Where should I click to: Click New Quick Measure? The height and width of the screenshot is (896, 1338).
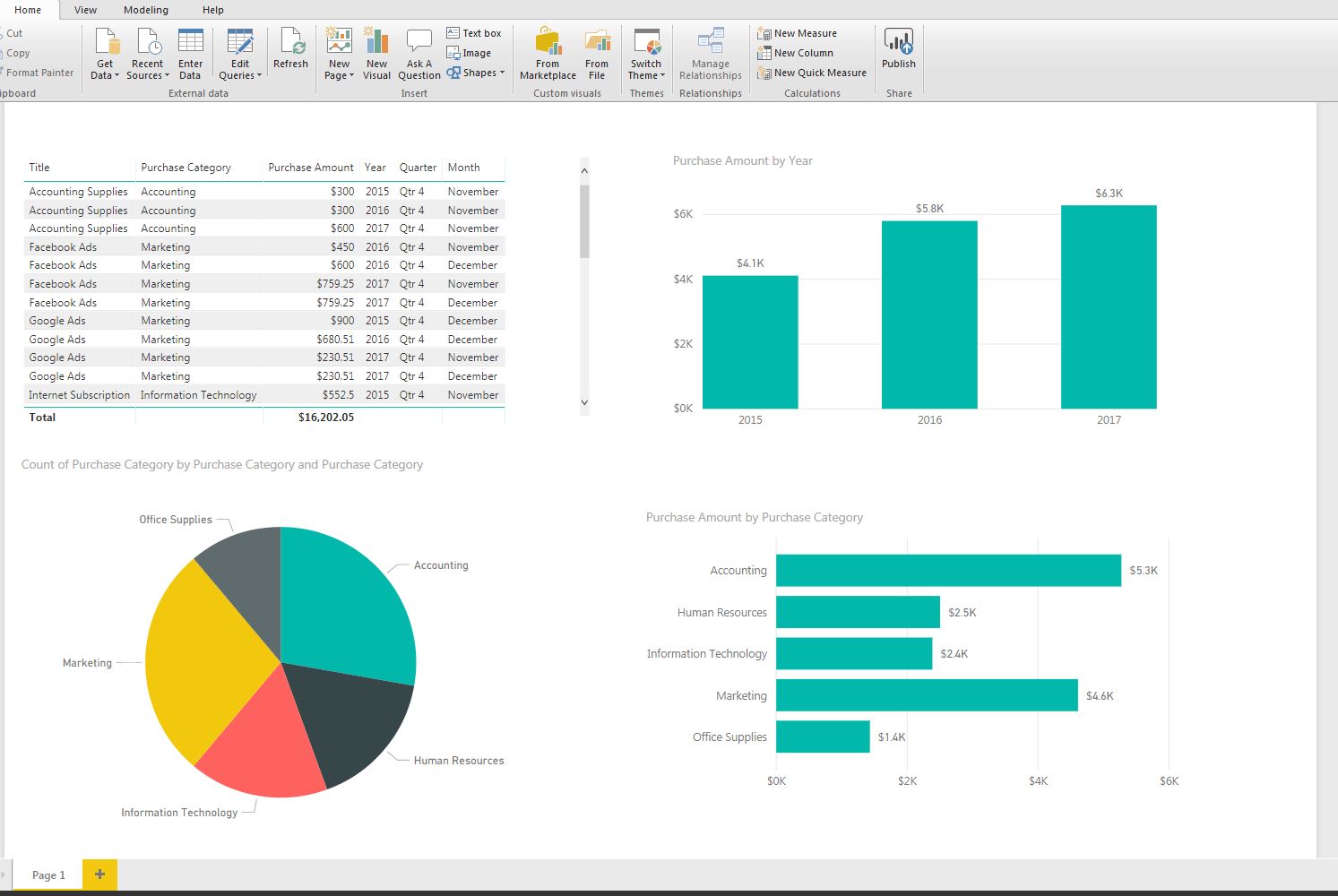[x=811, y=73]
